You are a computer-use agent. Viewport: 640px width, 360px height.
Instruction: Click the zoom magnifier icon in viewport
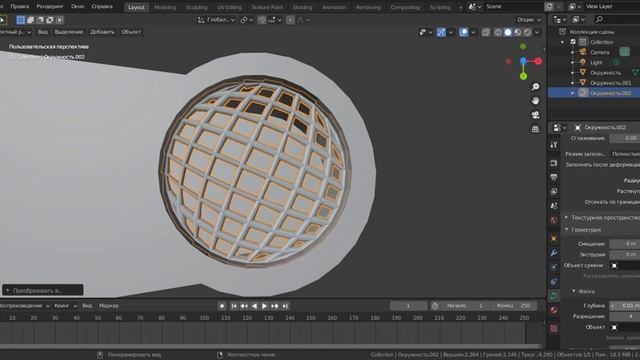pyautogui.click(x=536, y=87)
